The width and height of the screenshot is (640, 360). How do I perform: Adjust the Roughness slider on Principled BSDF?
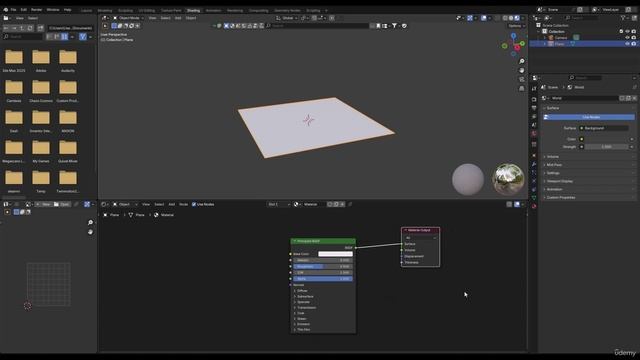tap(323, 267)
